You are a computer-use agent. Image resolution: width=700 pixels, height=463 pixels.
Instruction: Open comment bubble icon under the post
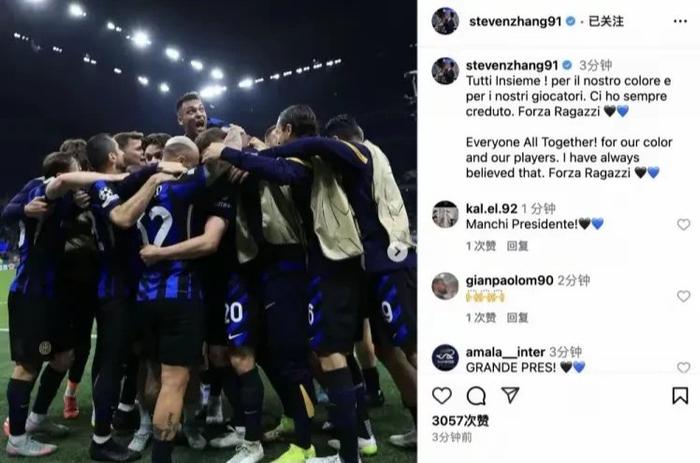pyautogui.click(x=476, y=396)
